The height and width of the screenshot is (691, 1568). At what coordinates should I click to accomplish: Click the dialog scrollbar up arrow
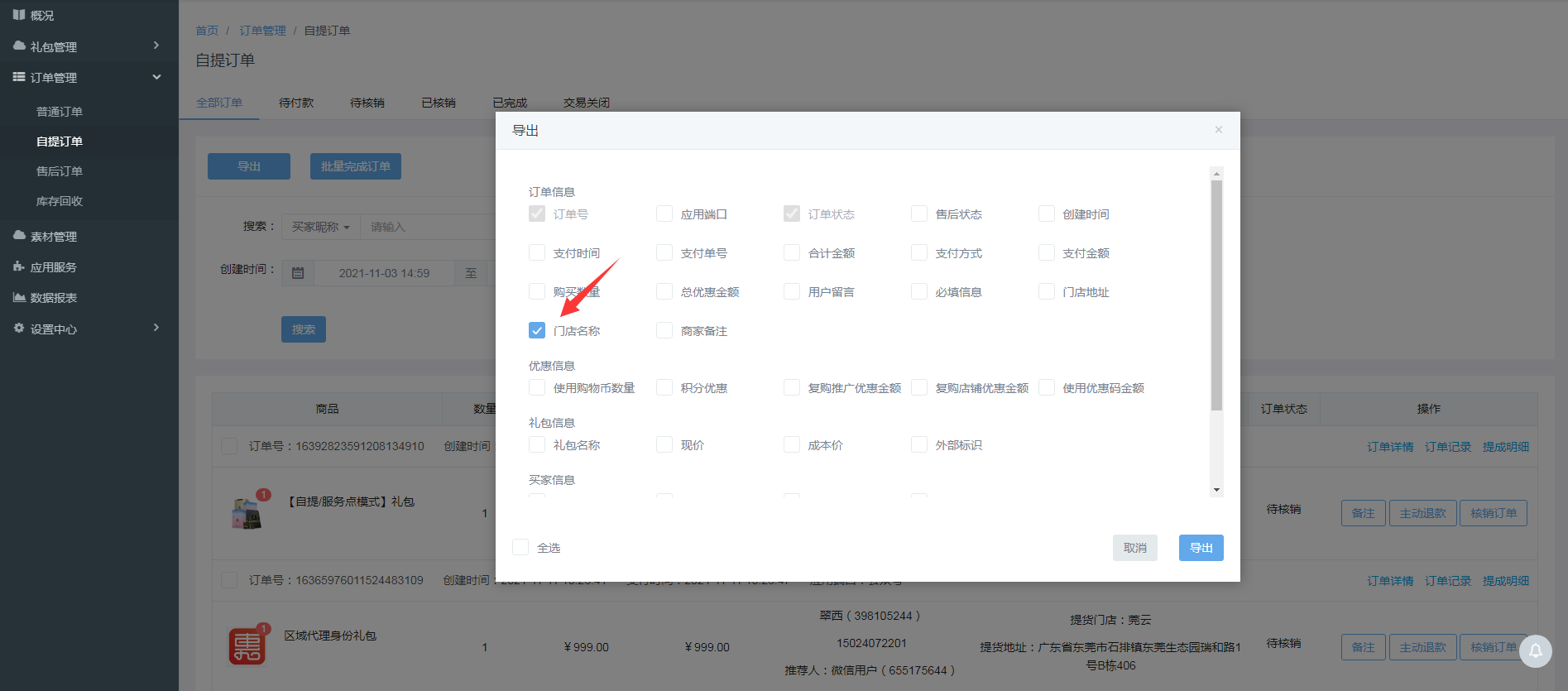(x=1216, y=174)
